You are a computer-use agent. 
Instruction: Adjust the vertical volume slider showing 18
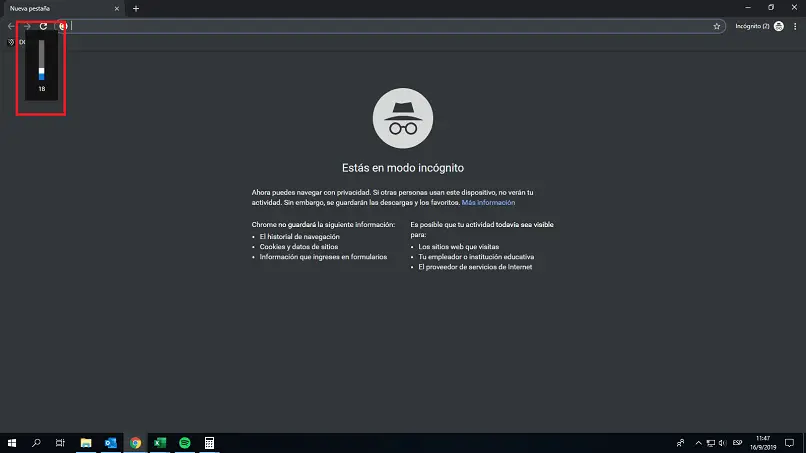pyautogui.click(x=42, y=61)
